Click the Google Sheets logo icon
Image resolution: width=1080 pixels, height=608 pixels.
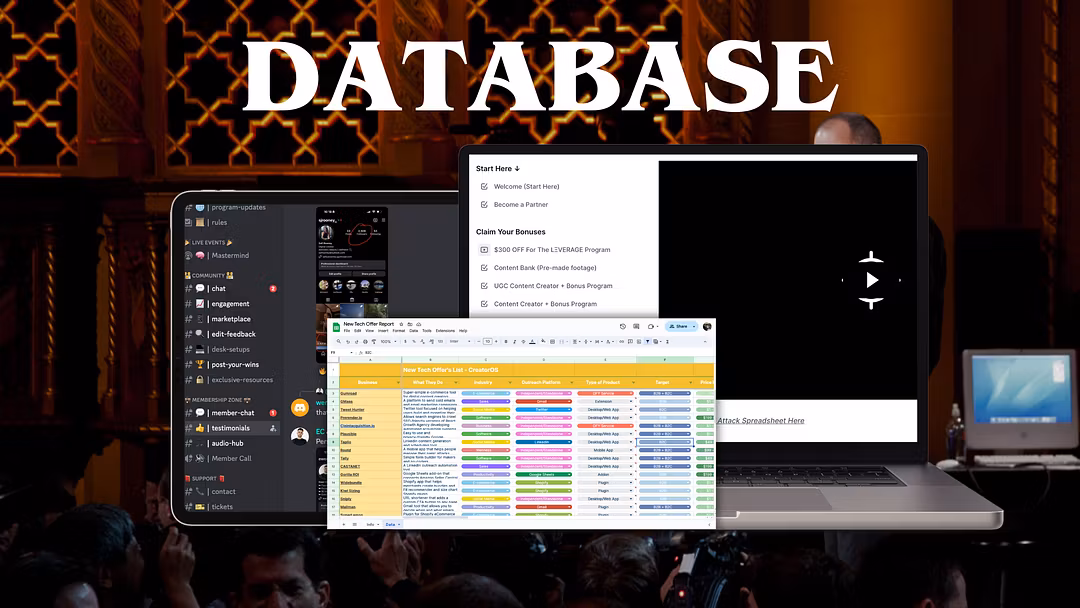(335, 327)
